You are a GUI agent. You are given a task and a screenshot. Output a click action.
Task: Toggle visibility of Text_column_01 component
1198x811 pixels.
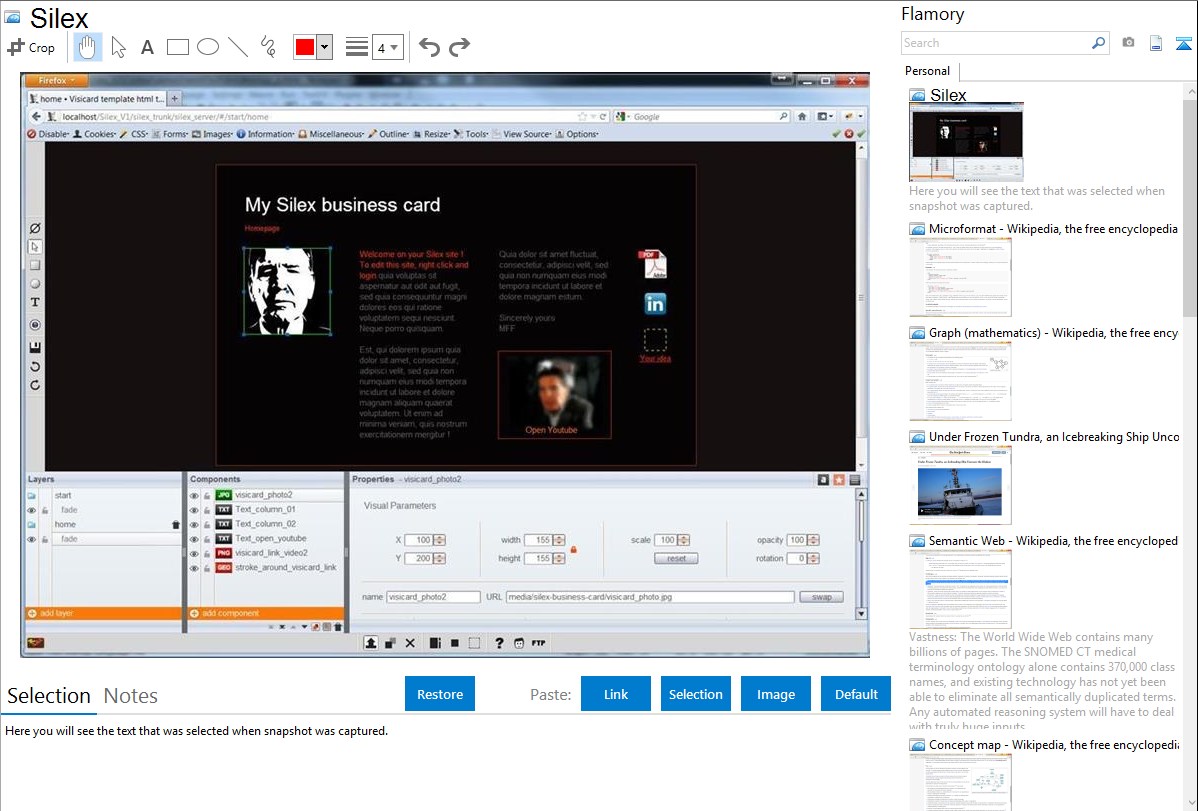coord(194,511)
